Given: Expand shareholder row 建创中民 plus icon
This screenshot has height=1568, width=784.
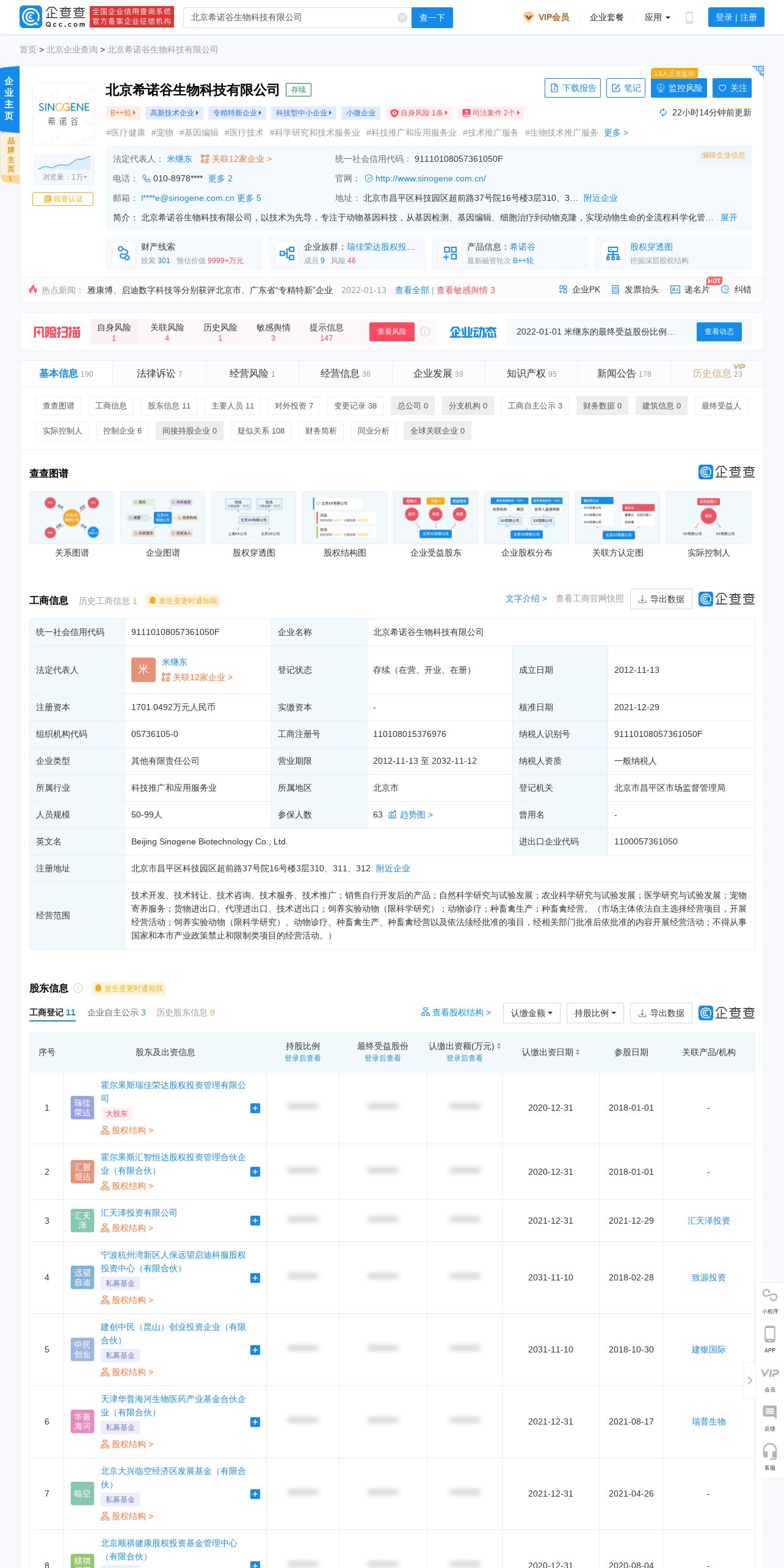Looking at the screenshot, I should point(255,1349).
